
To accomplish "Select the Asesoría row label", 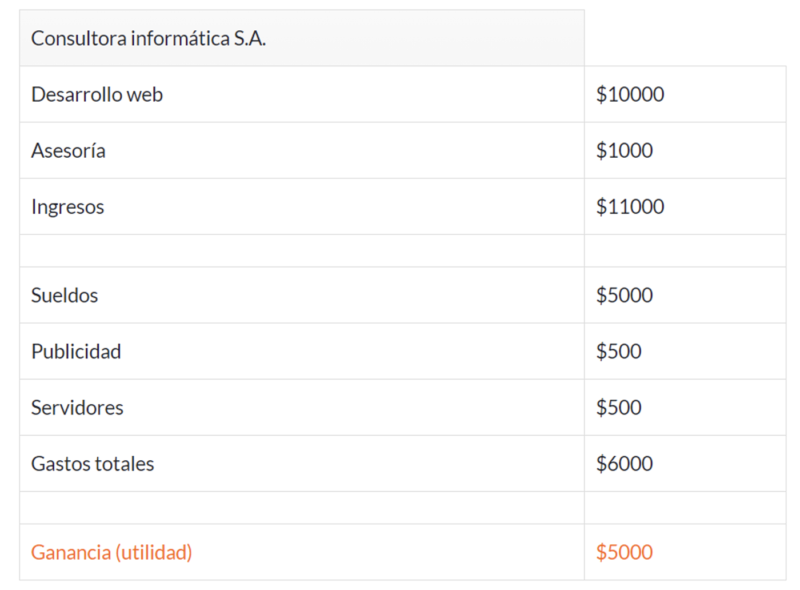I will (x=68, y=151).
